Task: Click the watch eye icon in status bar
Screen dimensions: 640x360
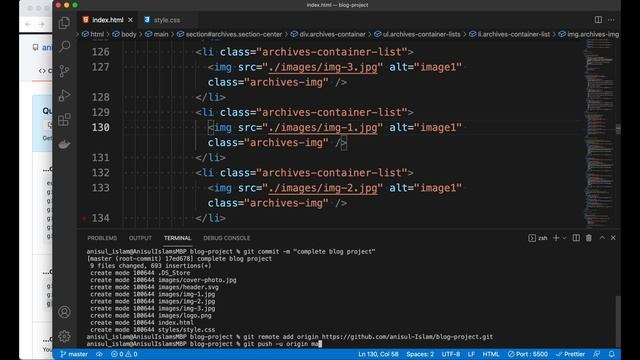Action: pos(99,354)
